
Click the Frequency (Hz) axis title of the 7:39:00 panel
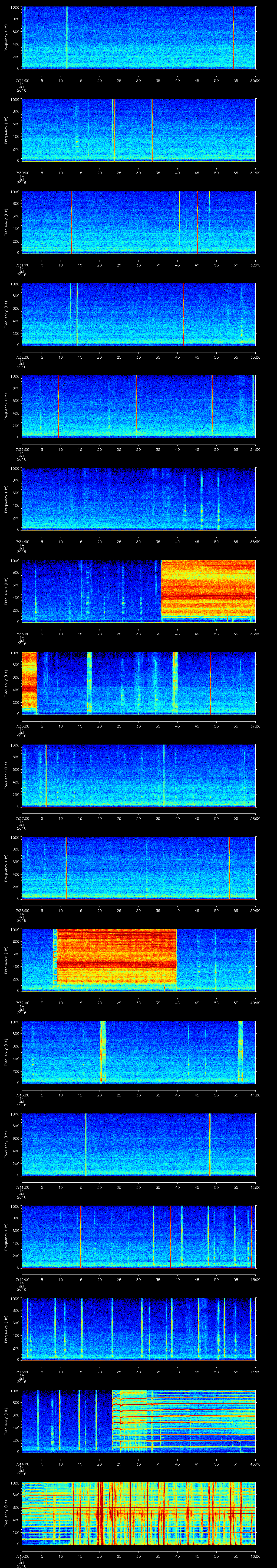[x=6, y=960]
